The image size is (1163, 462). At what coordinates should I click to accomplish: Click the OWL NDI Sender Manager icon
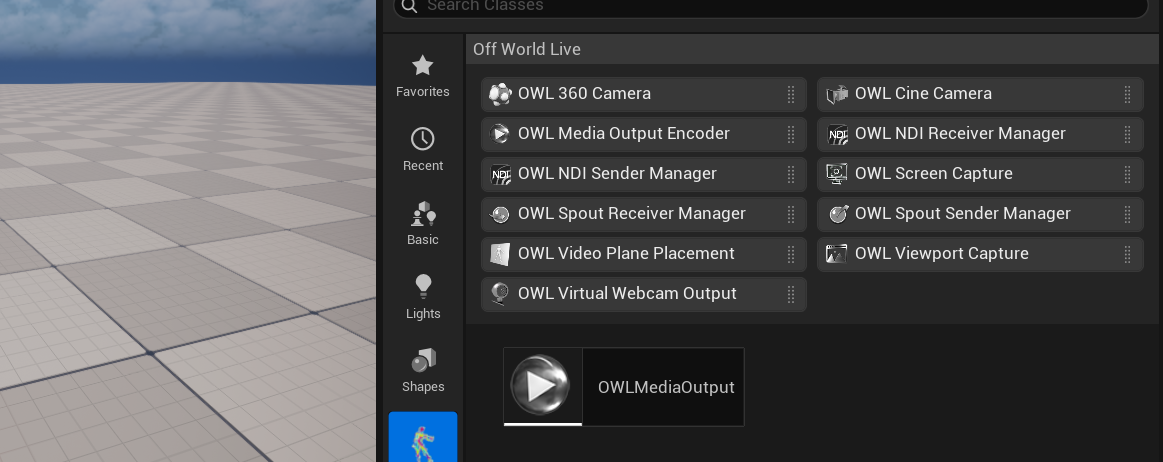click(501, 174)
